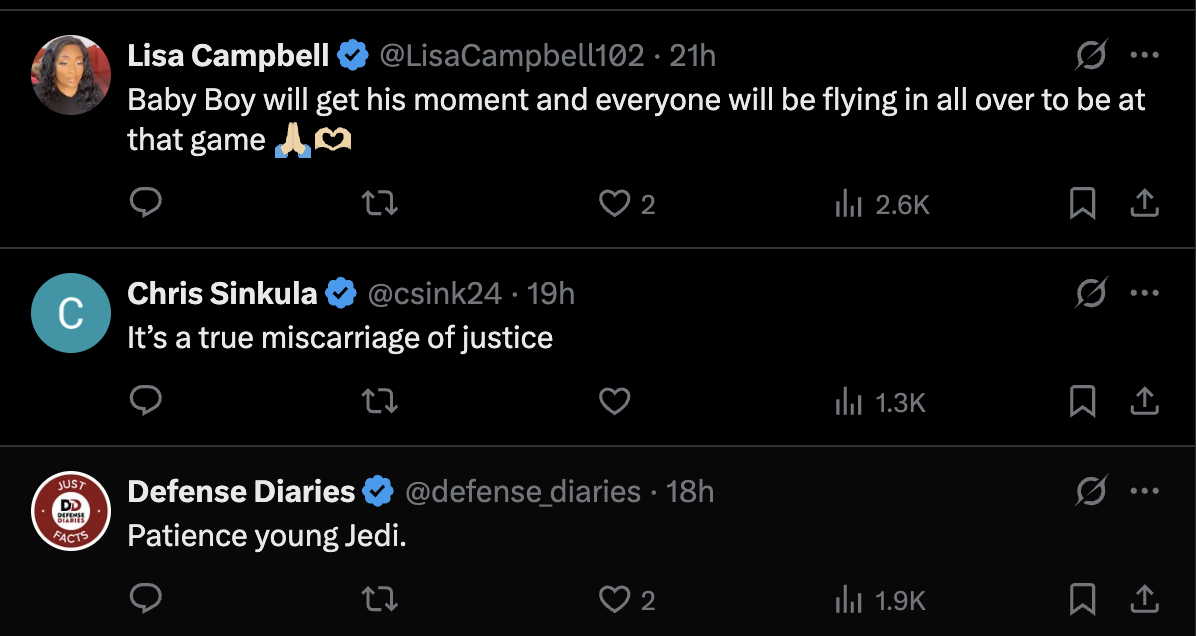
Task: Repost Lisa Campbell's tweet
Action: pyautogui.click(x=380, y=204)
